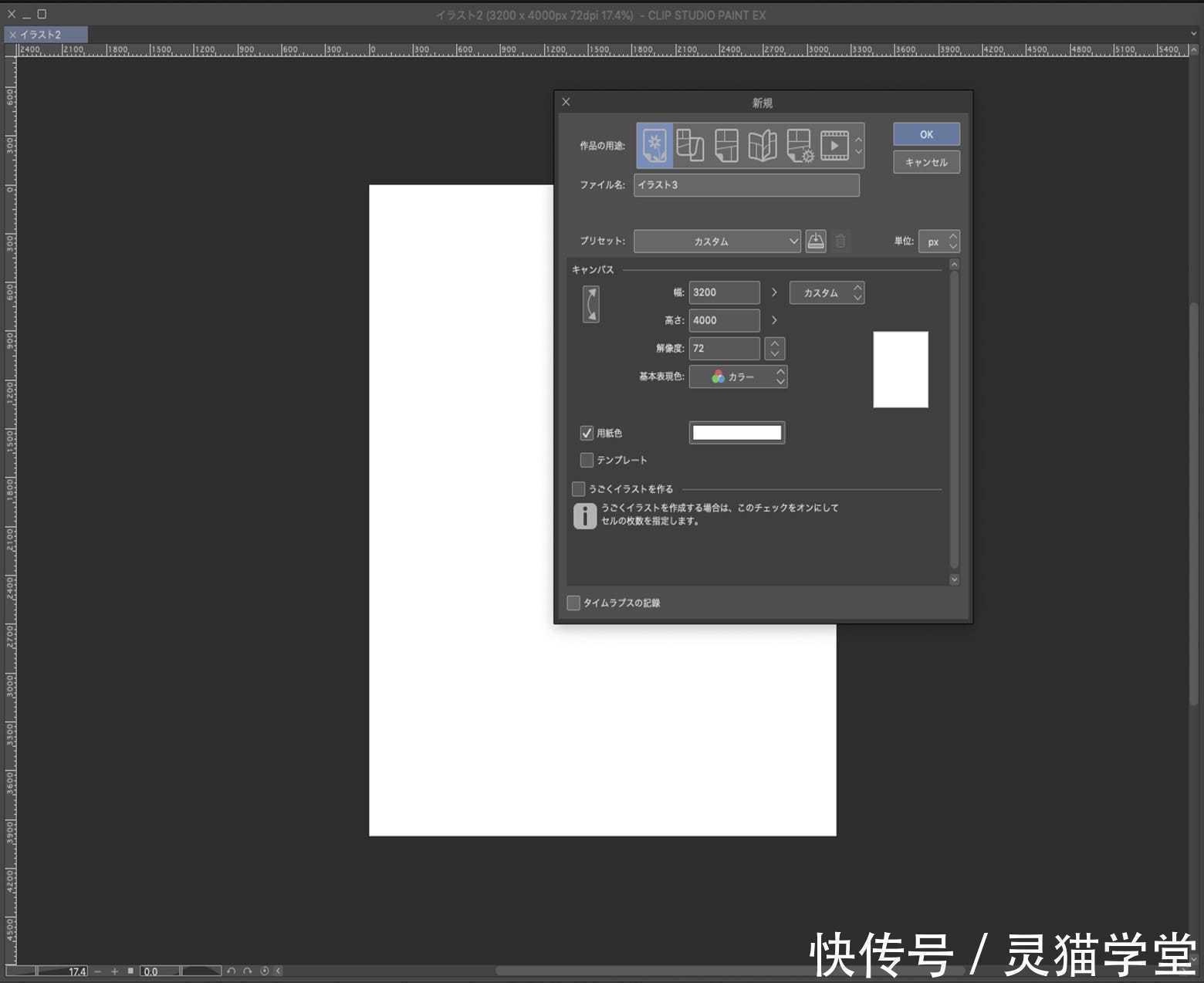This screenshot has width=1204, height=983.
Task: Select the fanzine print setup icon
Action: pyautogui.click(x=763, y=145)
